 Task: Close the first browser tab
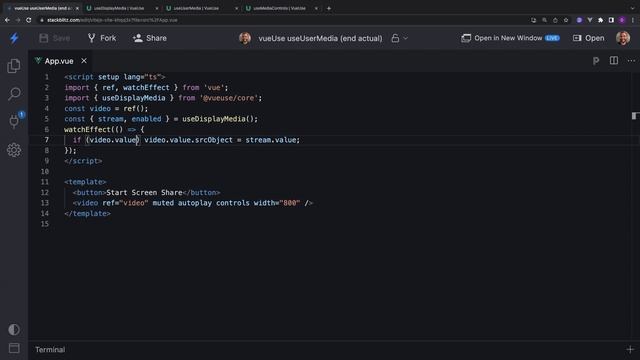77,8
